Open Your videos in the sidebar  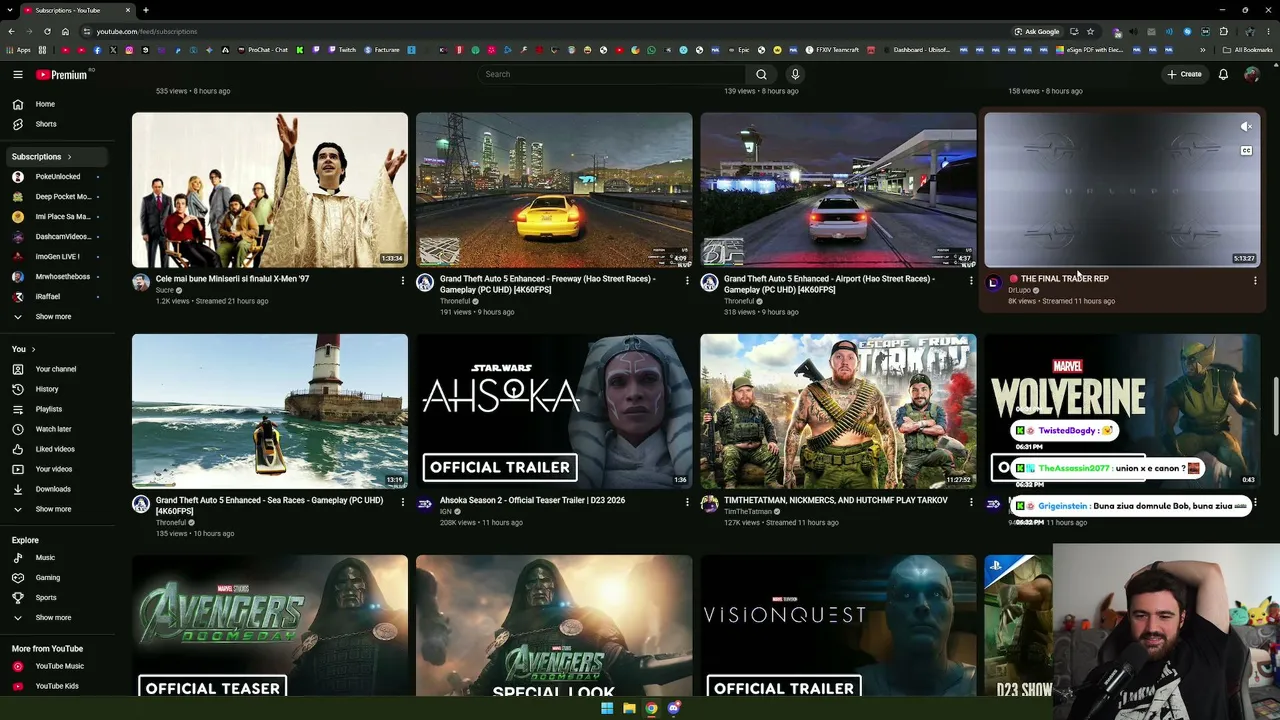(55, 469)
